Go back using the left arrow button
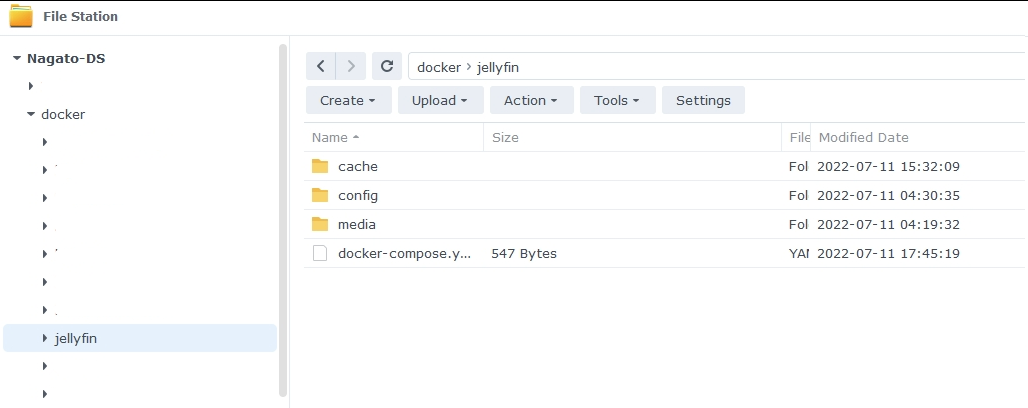Viewport: 1028px width, 408px height. (x=320, y=66)
